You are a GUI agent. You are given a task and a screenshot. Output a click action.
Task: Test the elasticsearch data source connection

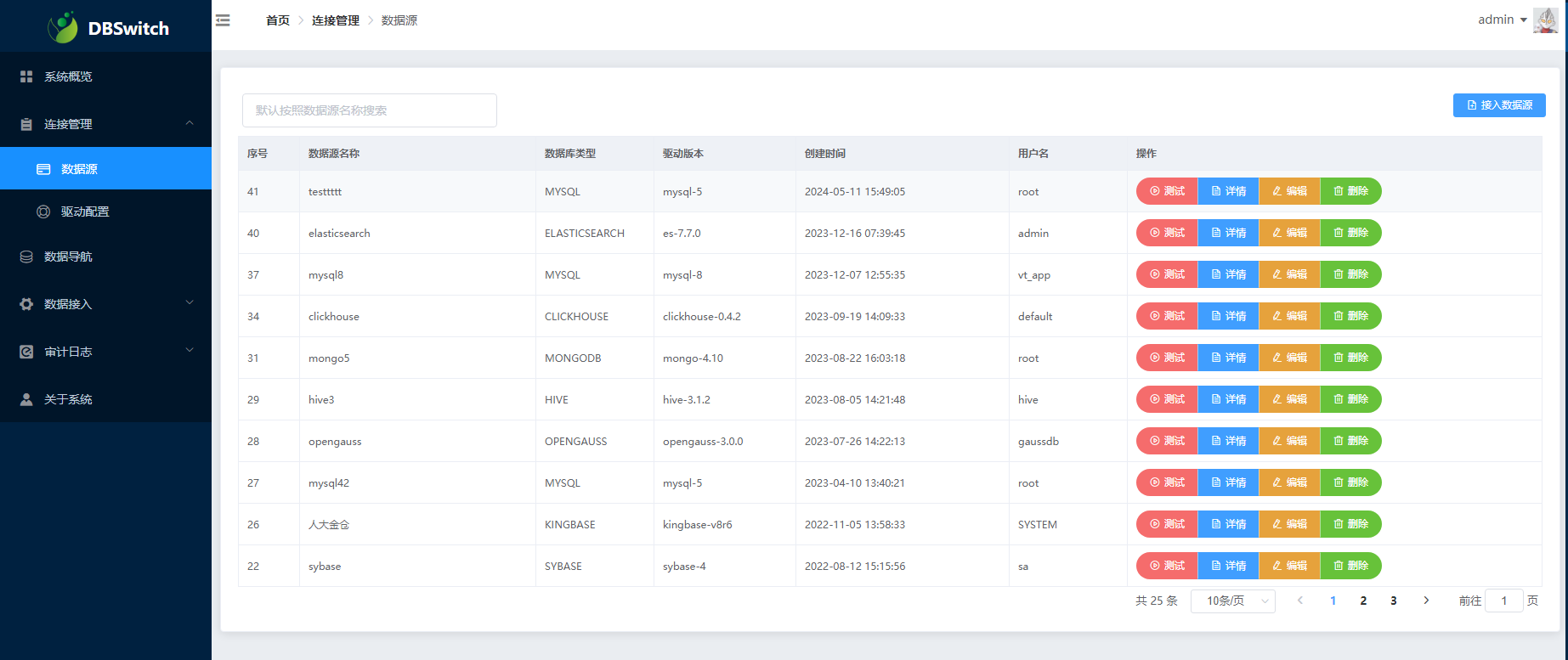tap(1167, 233)
